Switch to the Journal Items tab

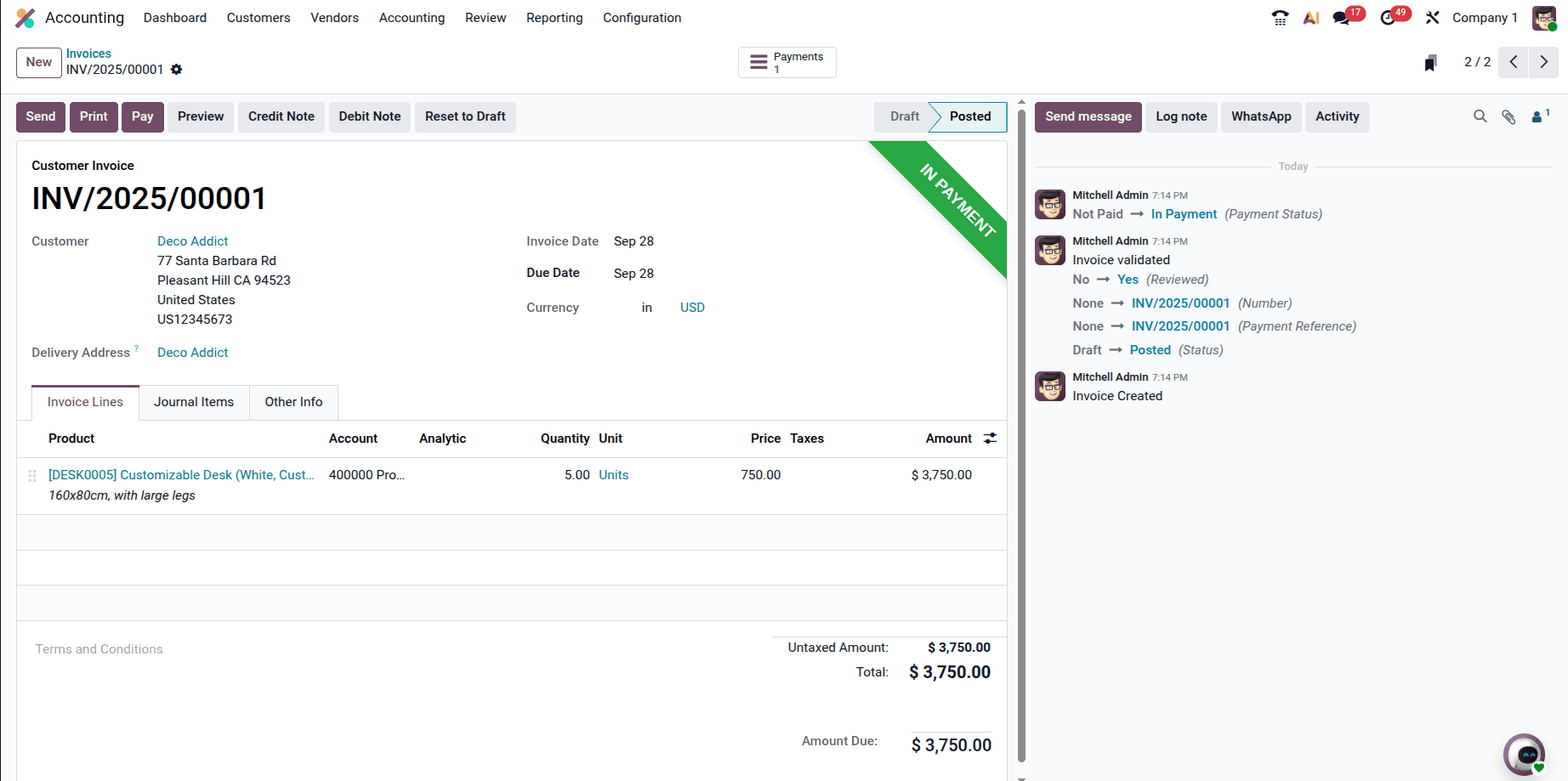194,402
